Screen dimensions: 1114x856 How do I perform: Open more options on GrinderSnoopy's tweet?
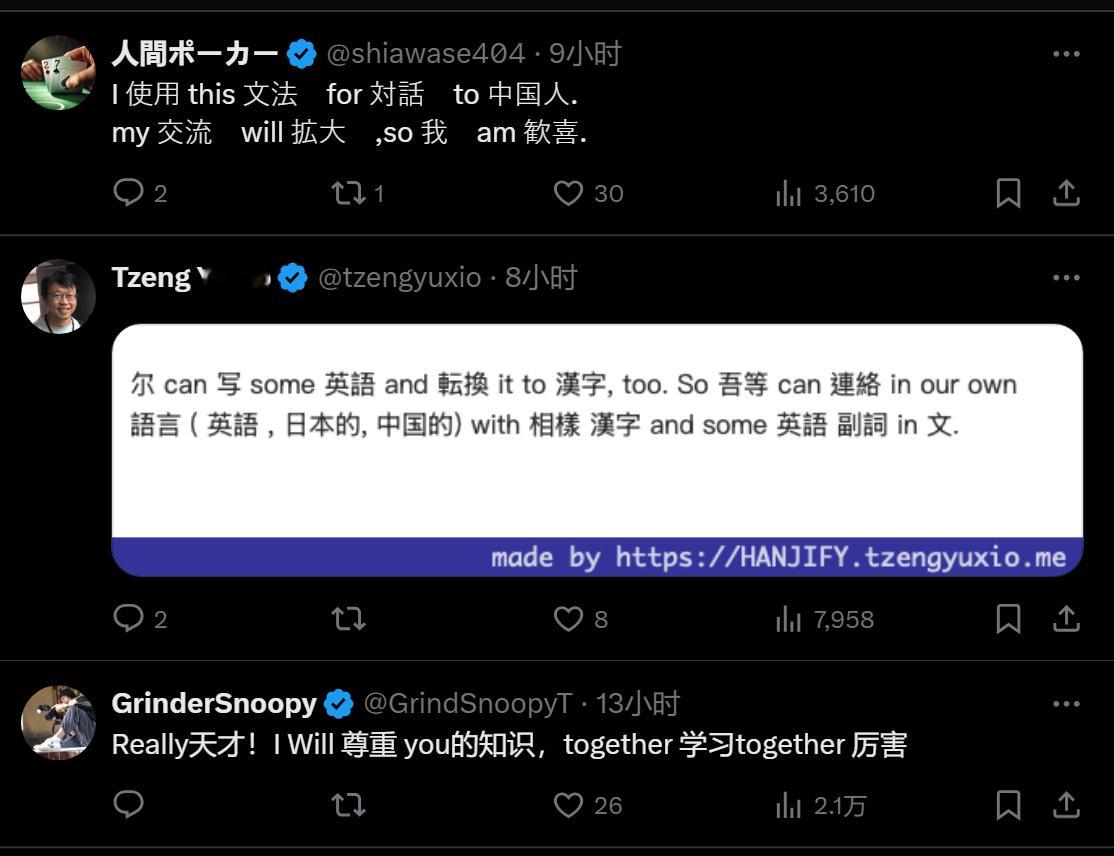coord(1066,704)
